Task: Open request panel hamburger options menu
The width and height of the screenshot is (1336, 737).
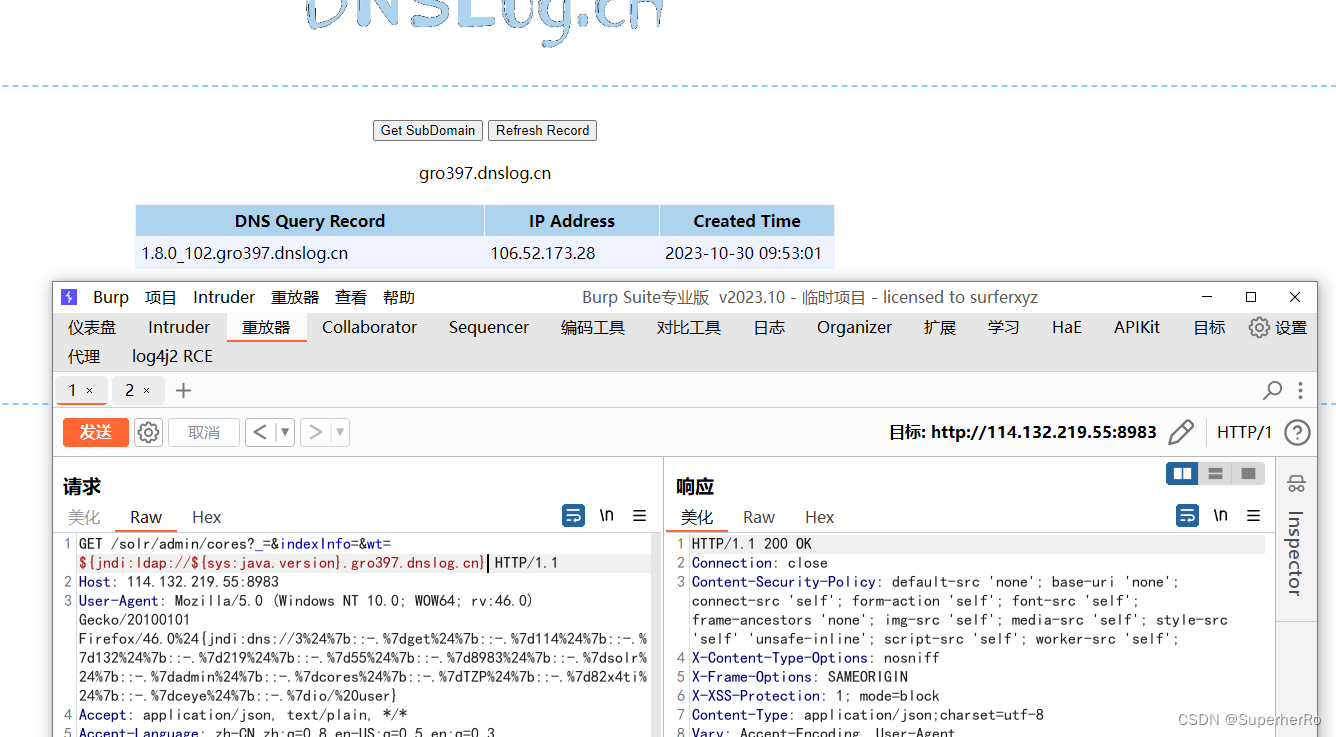Action: (640, 516)
